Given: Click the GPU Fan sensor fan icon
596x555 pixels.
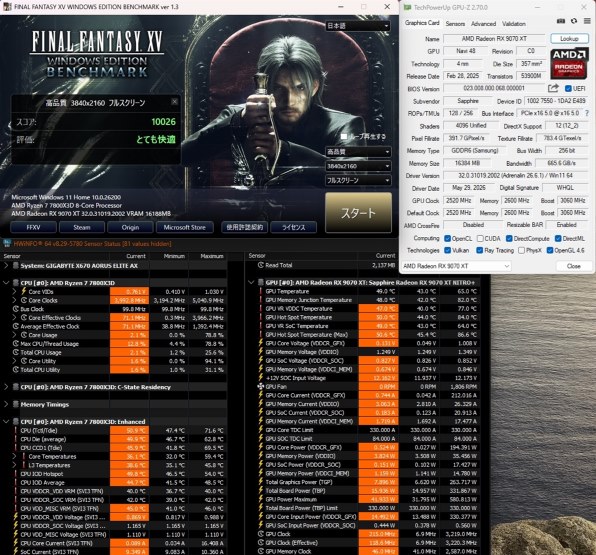Looking at the screenshot, I should [261, 387].
